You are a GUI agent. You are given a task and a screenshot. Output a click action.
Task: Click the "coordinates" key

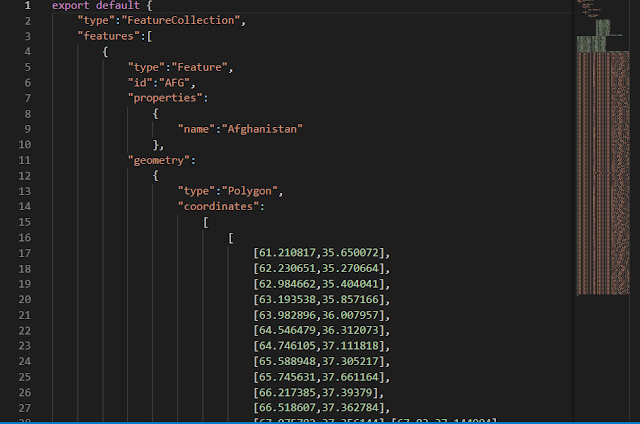[x=218, y=206]
